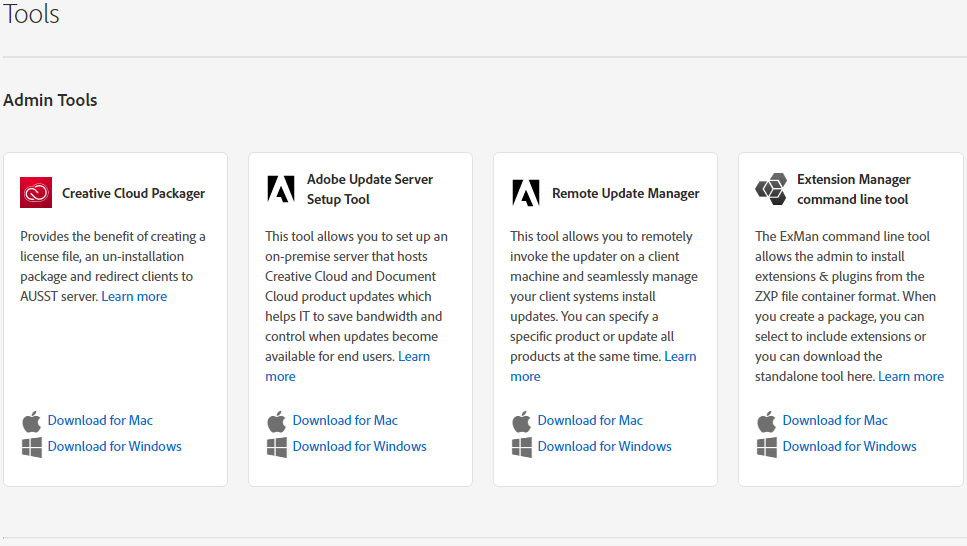The width and height of the screenshot is (967, 546).
Task: Download Remote Update Manager for Mac
Action: [x=590, y=421]
